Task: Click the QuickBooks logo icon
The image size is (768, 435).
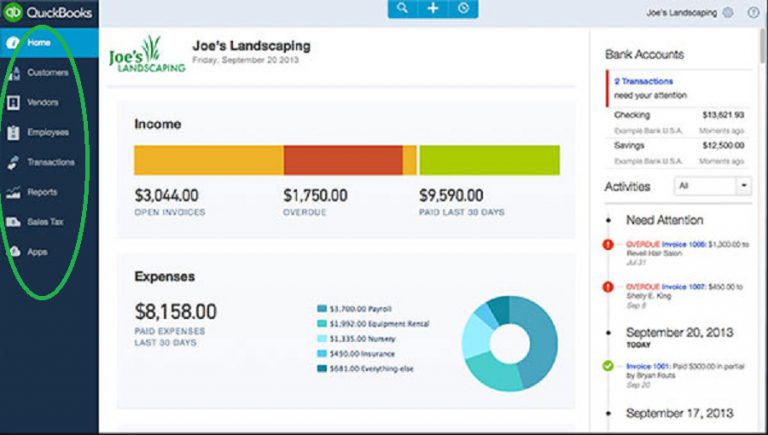Action: pos(13,12)
